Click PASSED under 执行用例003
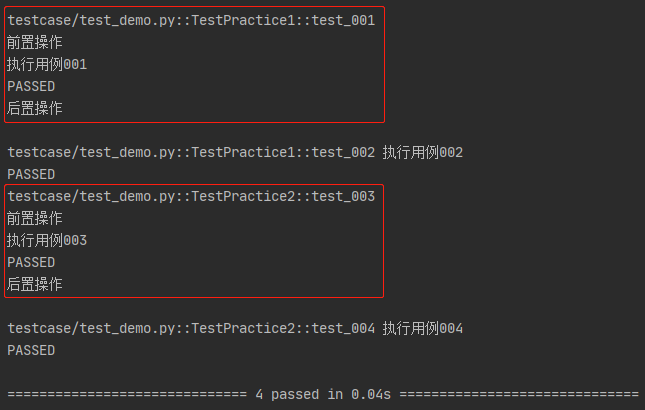The height and width of the screenshot is (410, 645). (x=31, y=262)
